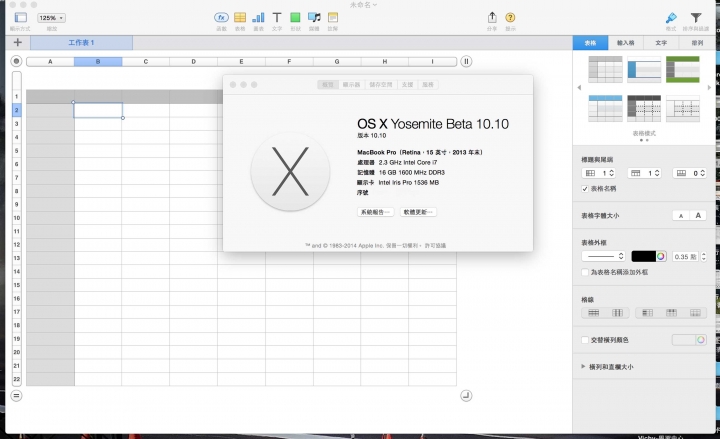Toggle the Format paintbrush inspector
The image size is (720, 439).
coord(671,17)
